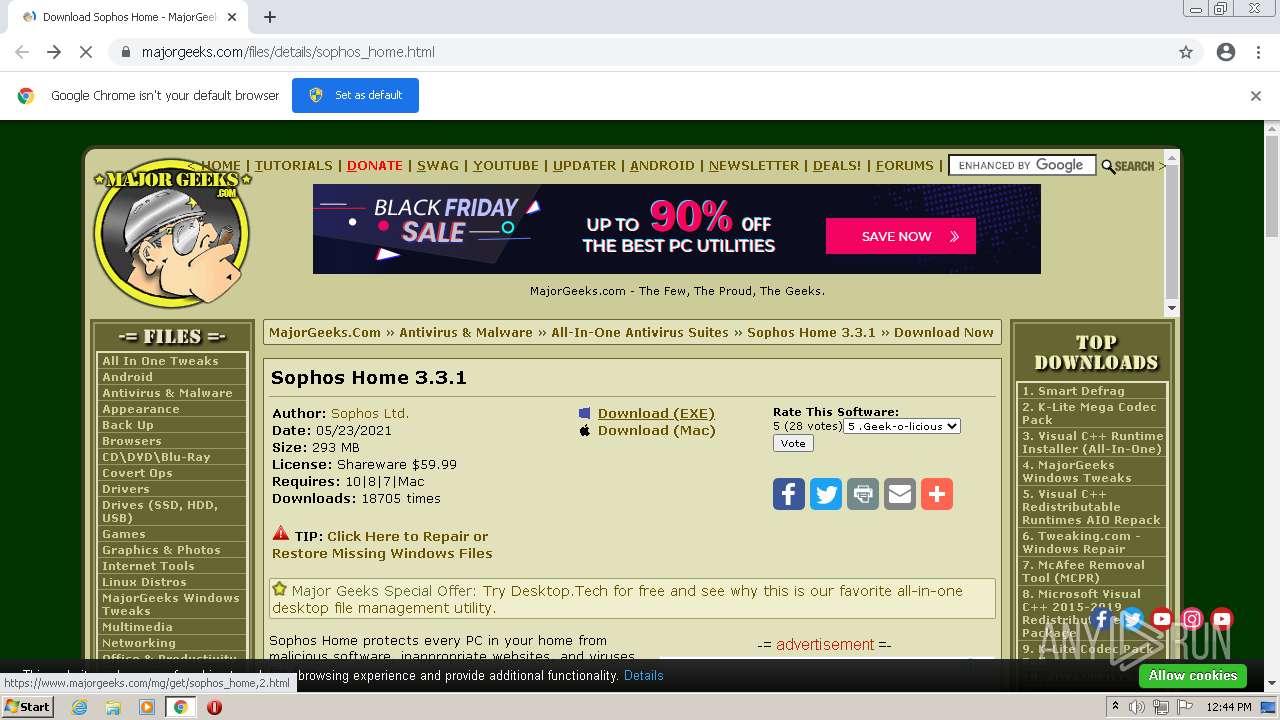The image size is (1280, 720).
Task: Click the page vertical scrollbar up arrow
Action: (x=1272, y=129)
